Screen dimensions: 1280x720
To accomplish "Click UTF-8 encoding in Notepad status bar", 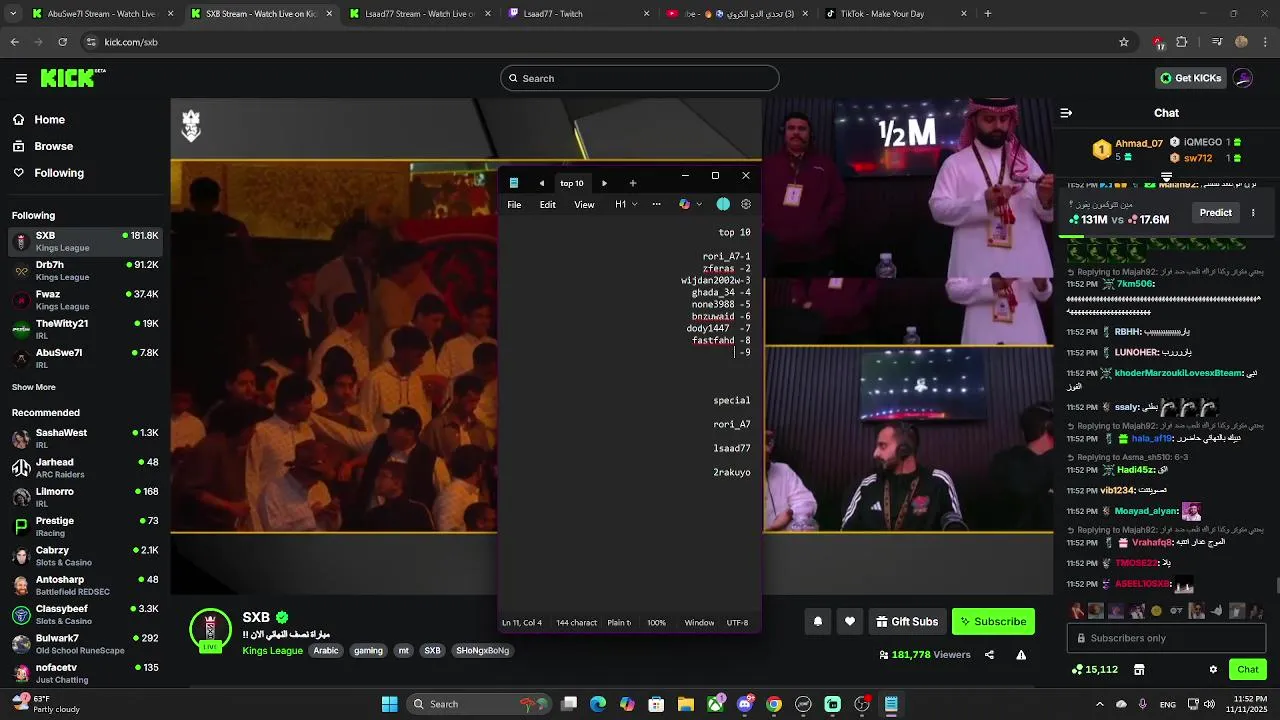I will tap(737, 623).
